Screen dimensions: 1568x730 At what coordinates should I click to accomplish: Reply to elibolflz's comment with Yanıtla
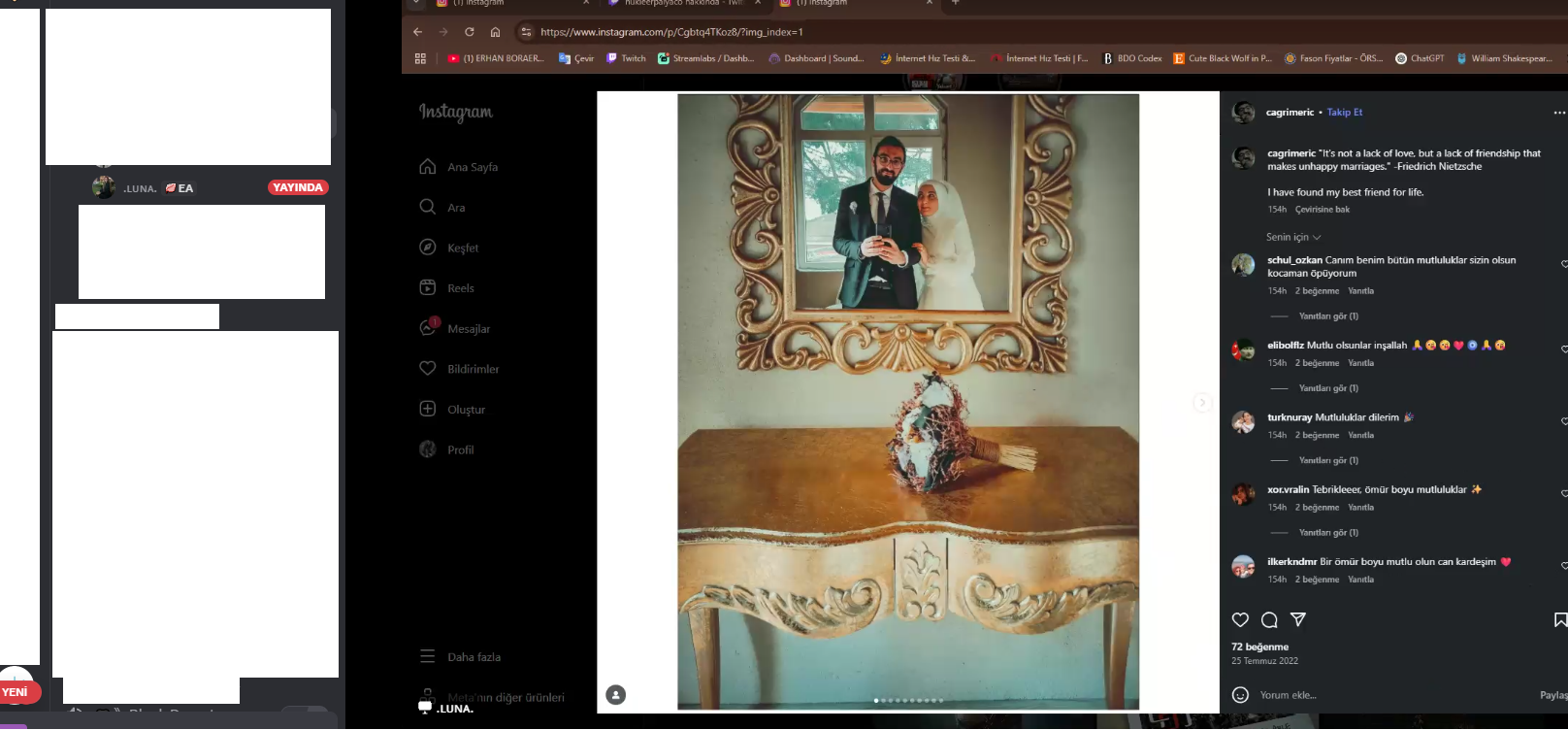[1360, 363]
